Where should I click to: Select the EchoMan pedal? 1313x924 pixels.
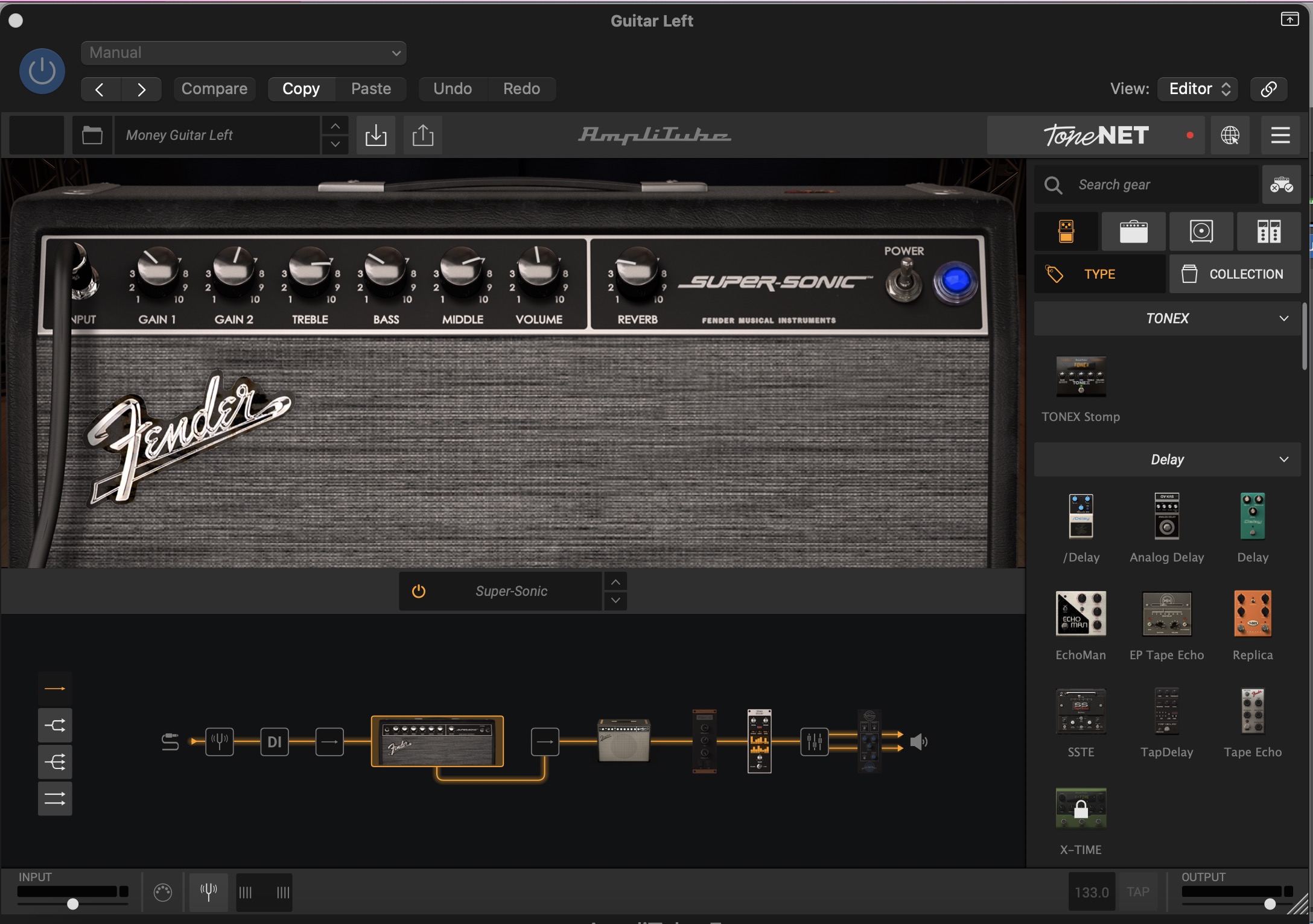point(1081,613)
